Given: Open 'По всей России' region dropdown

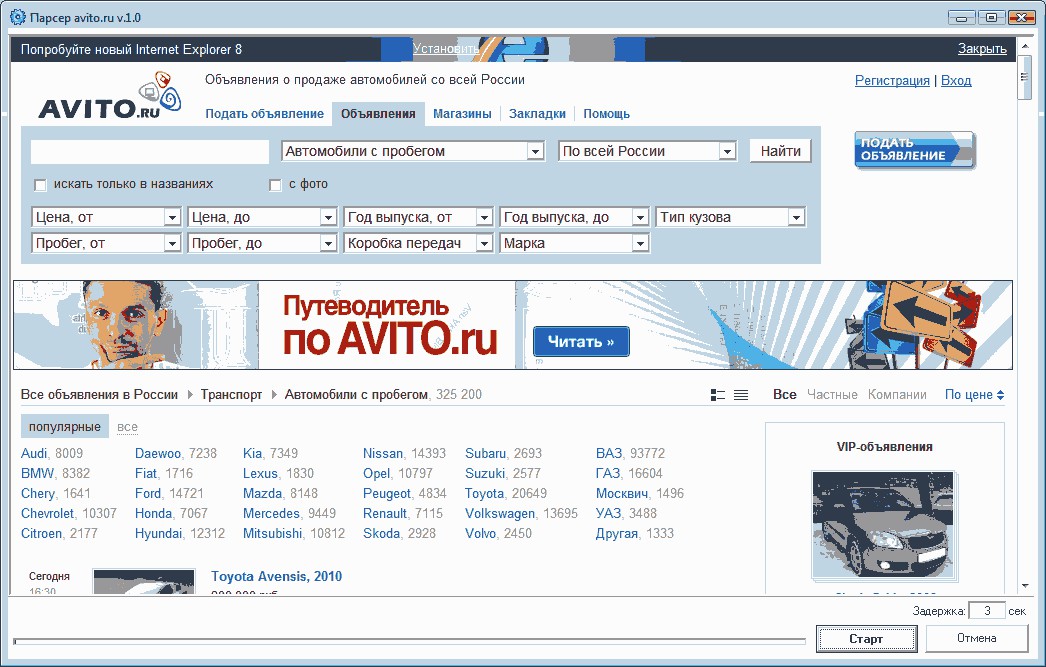Looking at the screenshot, I should point(647,151).
